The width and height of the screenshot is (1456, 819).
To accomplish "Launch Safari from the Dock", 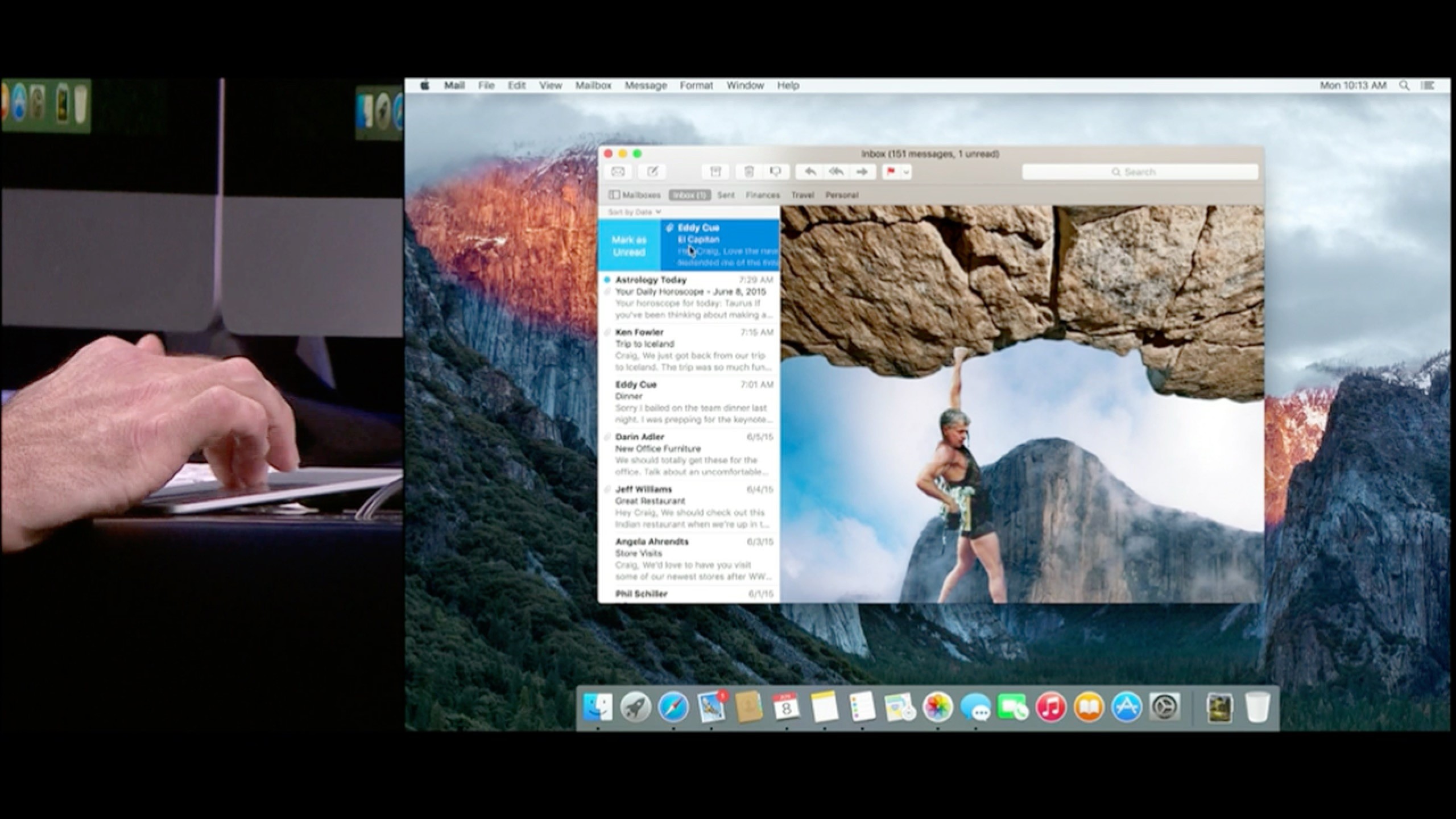I will [673, 708].
